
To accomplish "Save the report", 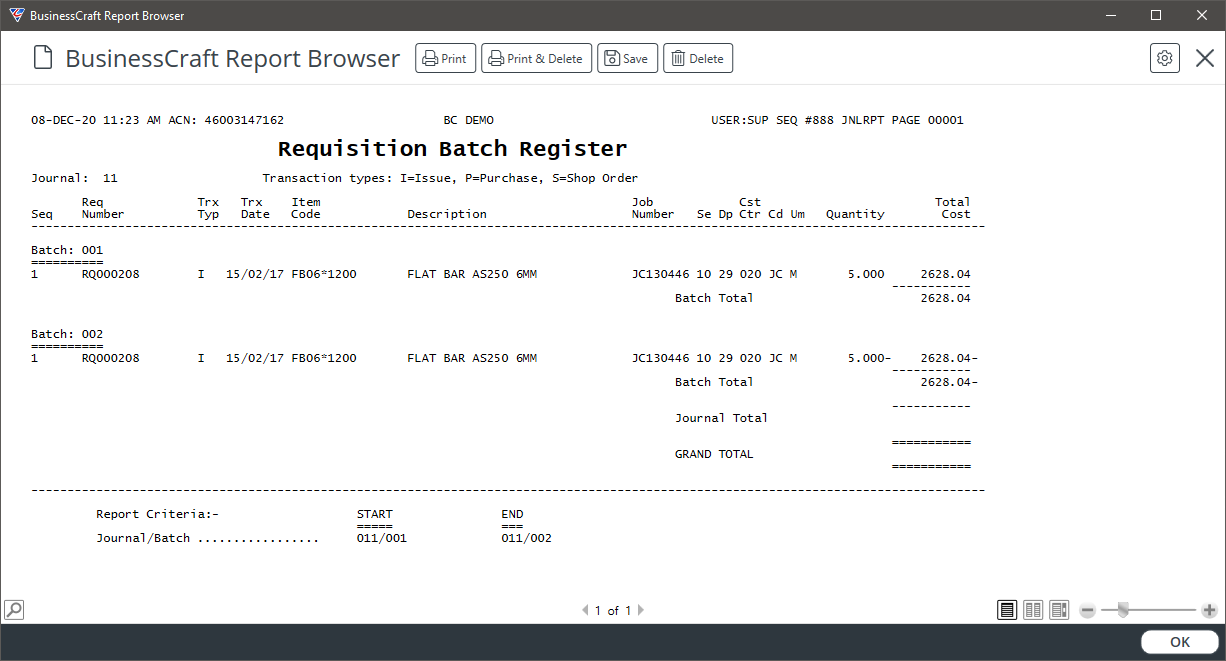I will click(x=628, y=58).
